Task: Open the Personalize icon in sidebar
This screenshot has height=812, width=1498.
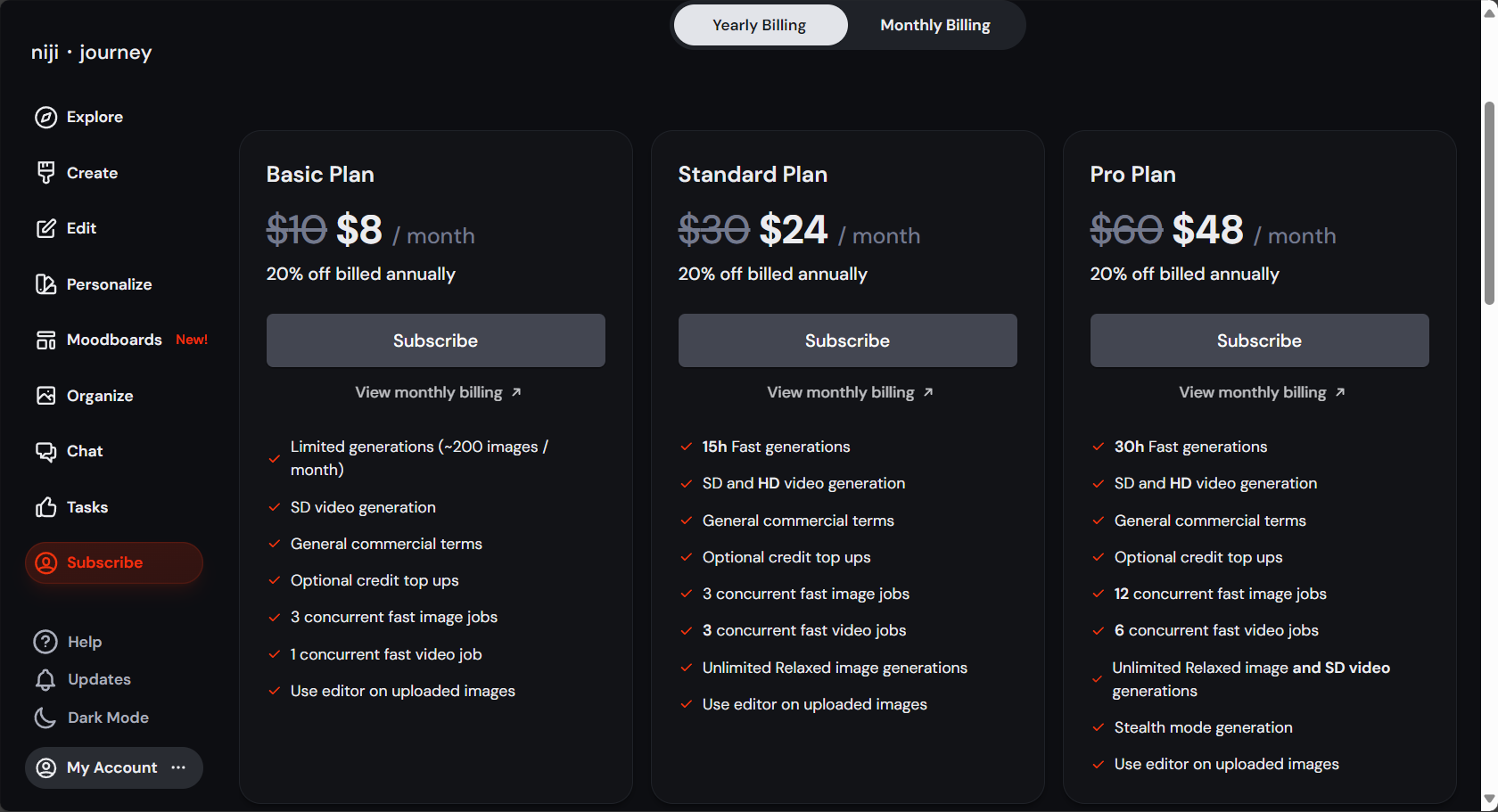Action: 45,284
